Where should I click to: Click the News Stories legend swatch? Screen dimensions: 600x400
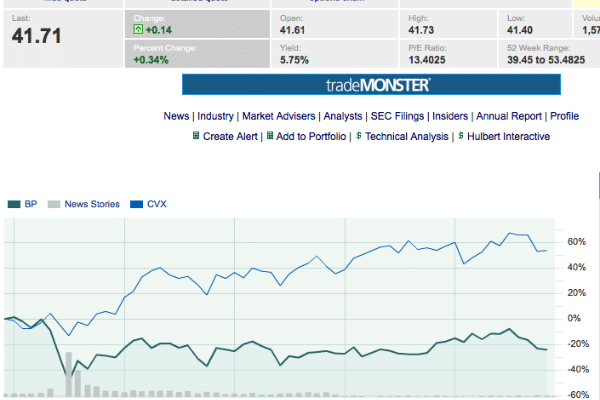click(x=54, y=204)
